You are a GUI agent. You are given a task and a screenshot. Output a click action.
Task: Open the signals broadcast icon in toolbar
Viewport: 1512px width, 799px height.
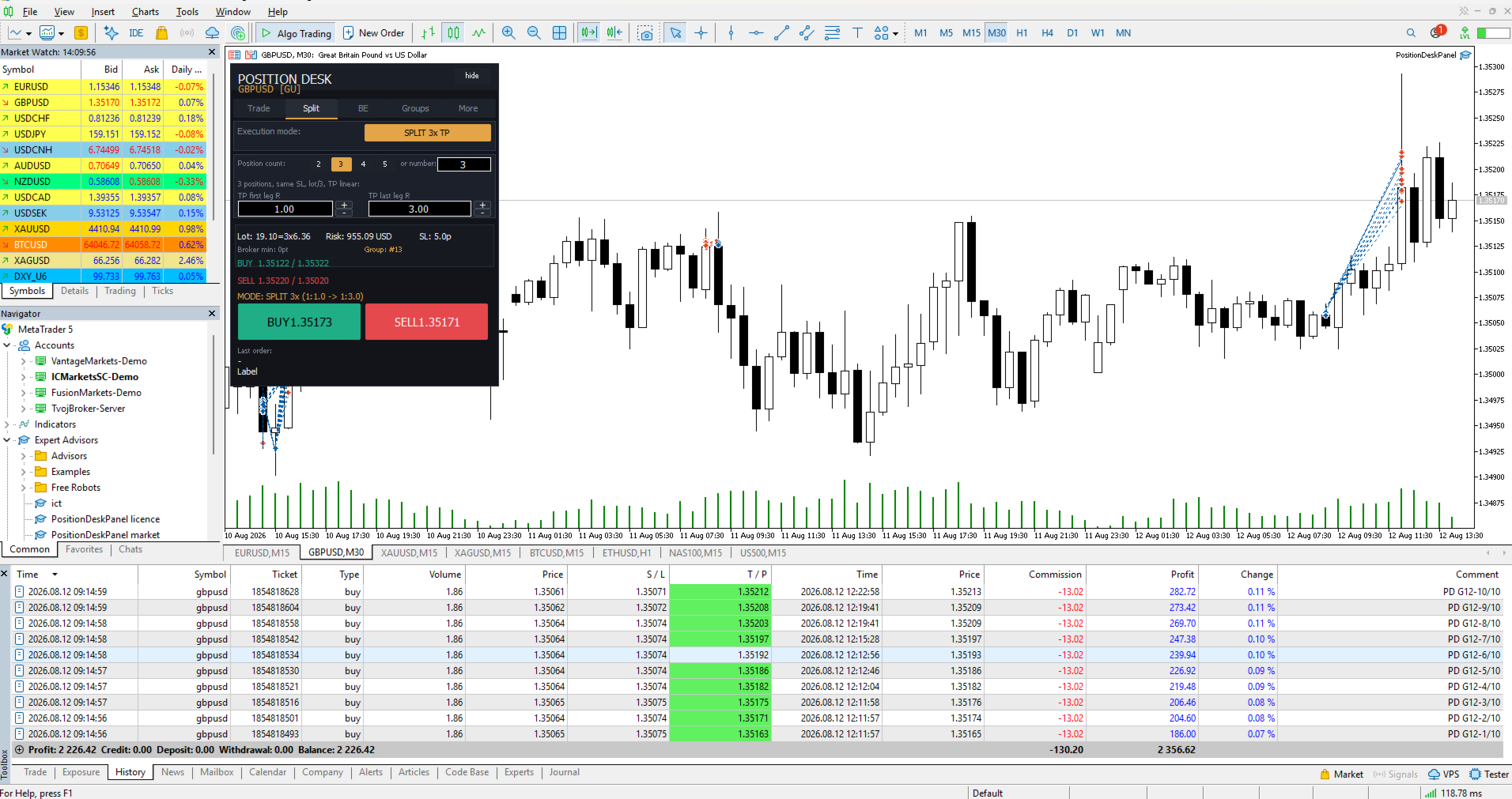coord(187,33)
